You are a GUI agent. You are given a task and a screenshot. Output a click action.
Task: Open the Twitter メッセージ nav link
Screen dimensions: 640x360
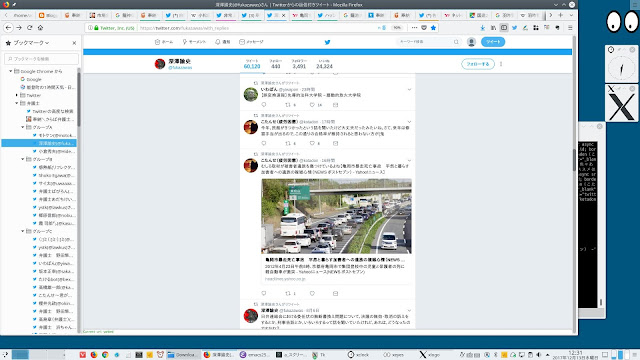[251, 42]
